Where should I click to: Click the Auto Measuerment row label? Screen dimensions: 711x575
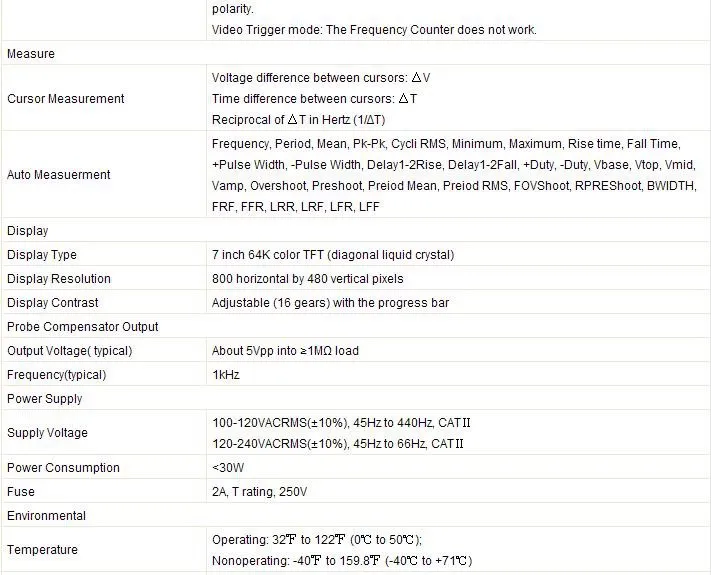coord(58,175)
